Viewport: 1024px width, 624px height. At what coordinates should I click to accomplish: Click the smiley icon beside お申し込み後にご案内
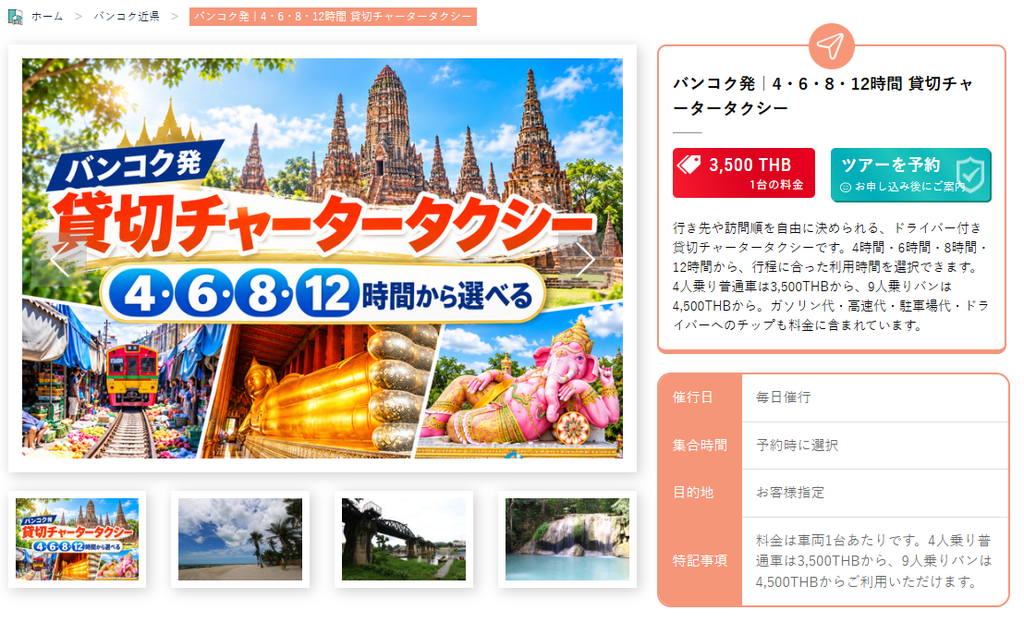click(x=845, y=187)
